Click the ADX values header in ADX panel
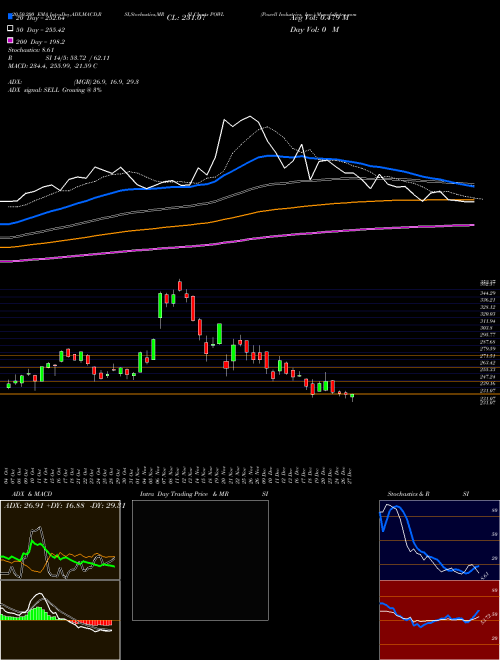The height and width of the screenshot is (660, 500). click(x=64, y=506)
